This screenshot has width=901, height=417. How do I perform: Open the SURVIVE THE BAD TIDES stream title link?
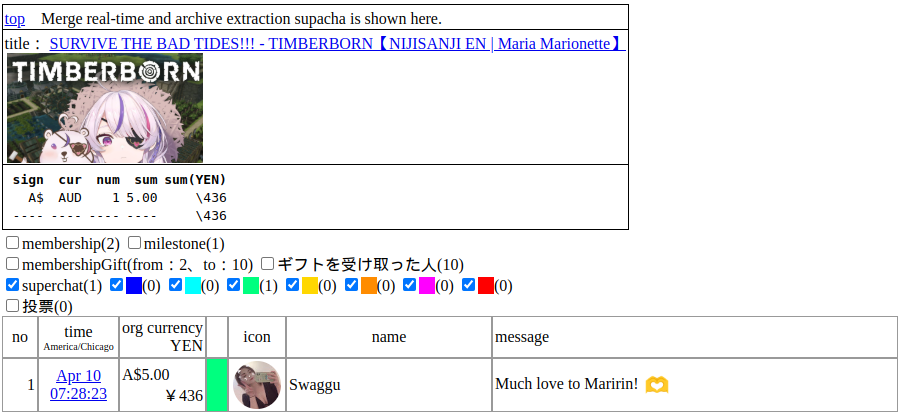(x=337, y=43)
